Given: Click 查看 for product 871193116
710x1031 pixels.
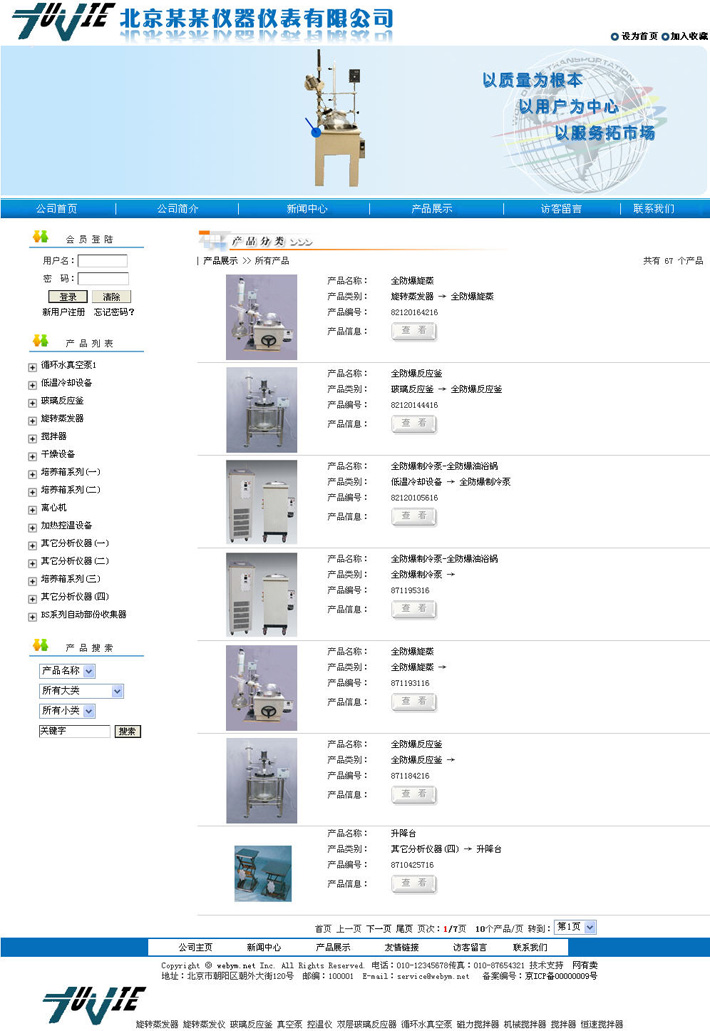Looking at the screenshot, I should click(414, 702).
